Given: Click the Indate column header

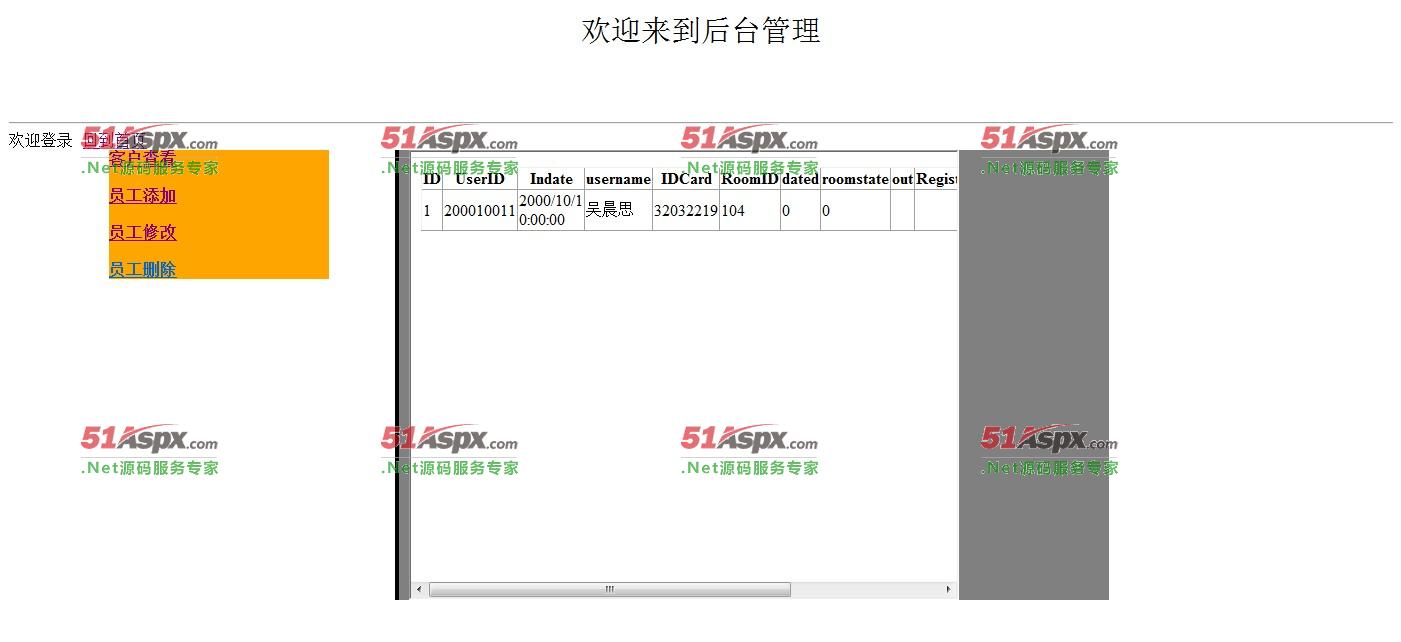Looking at the screenshot, I should (x=551, y=179).
